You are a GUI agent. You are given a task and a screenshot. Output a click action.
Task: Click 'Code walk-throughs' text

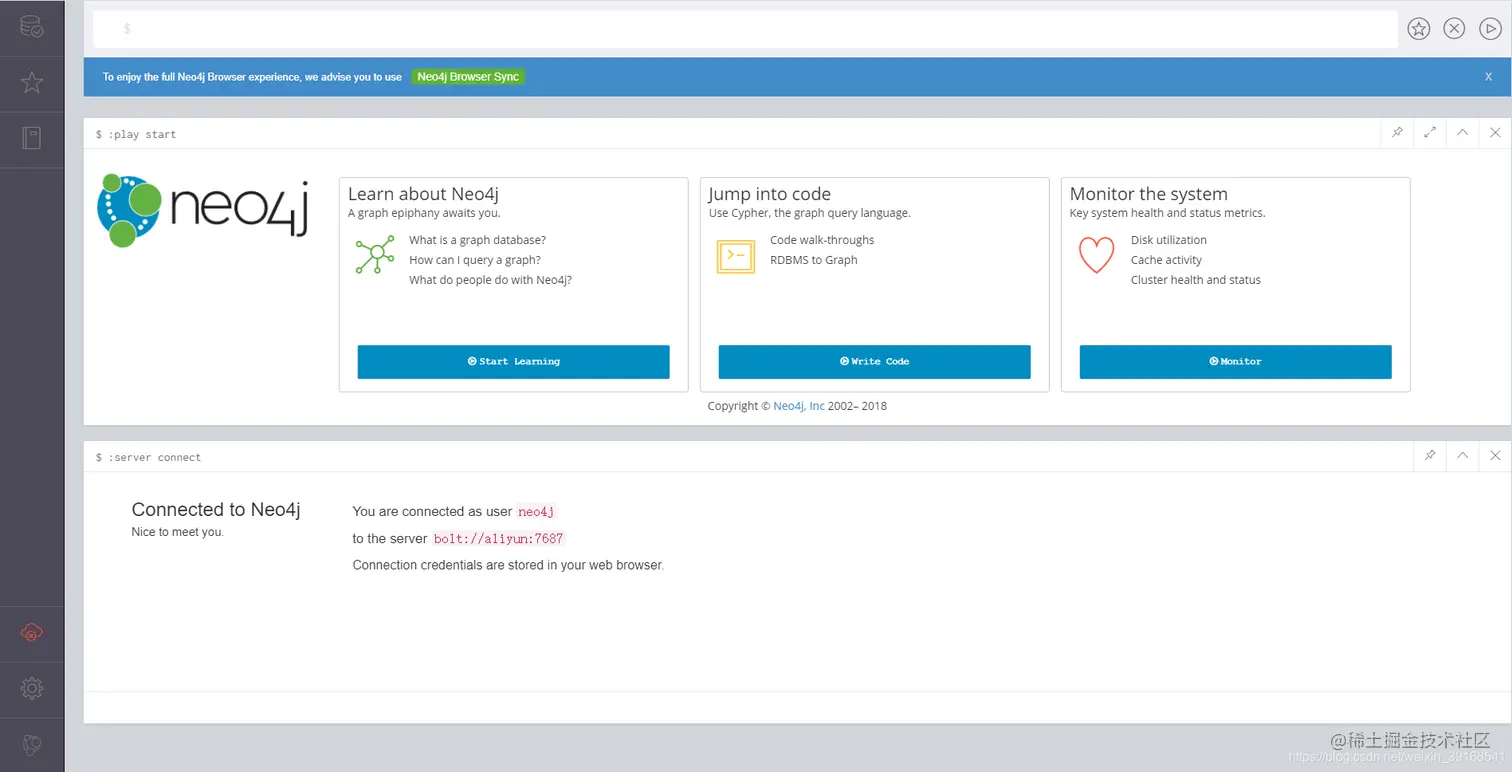coord(822,240)
